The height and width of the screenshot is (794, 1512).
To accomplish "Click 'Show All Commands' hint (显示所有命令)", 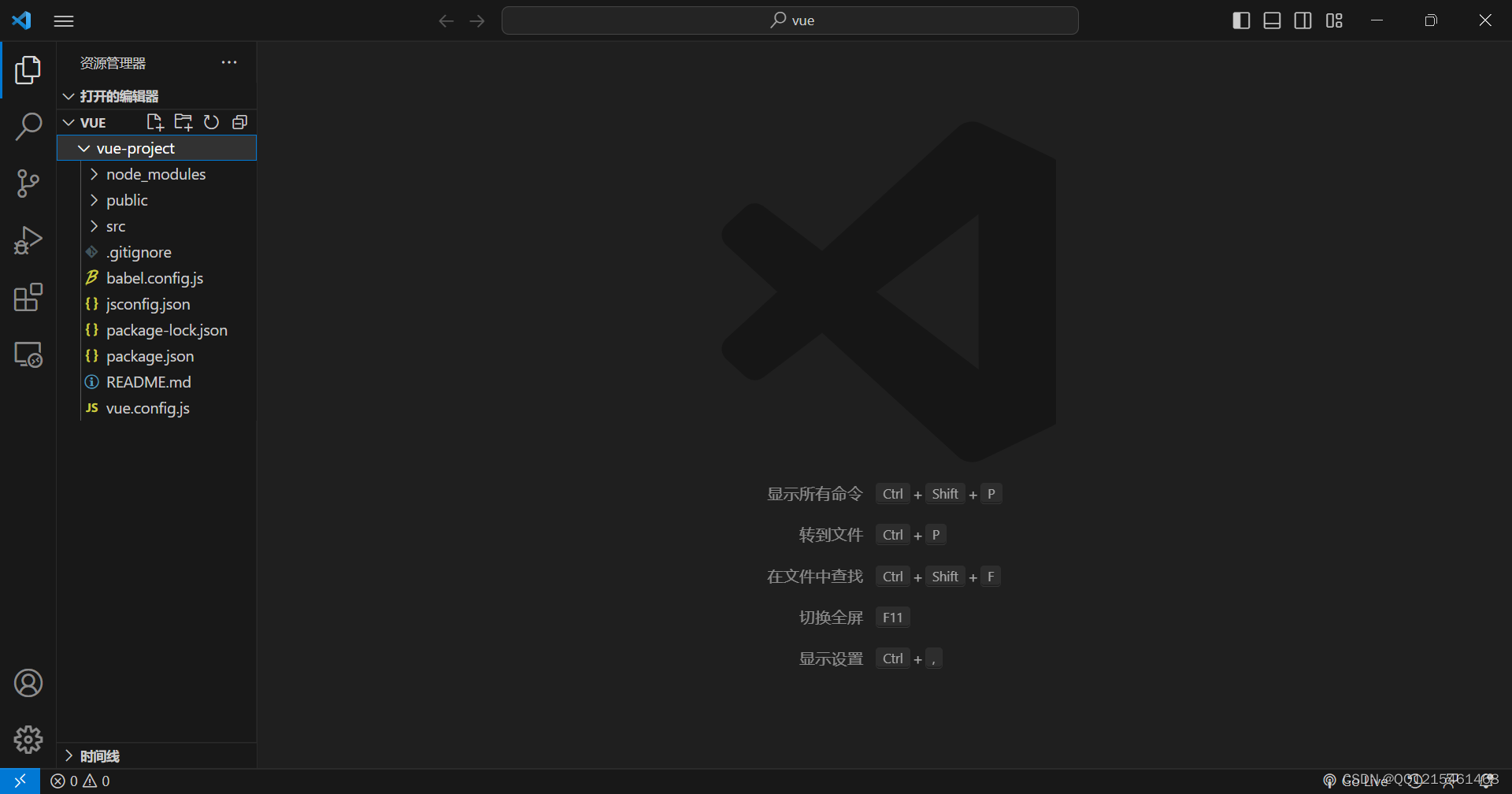I will (815, 494).
